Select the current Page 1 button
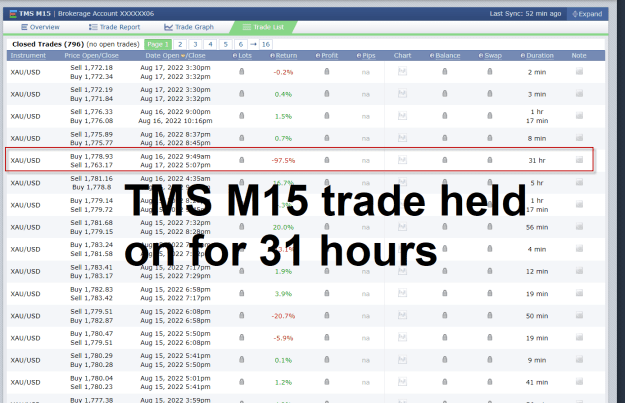625x403 pixels. pyautogui.click(x=158, y=44)
